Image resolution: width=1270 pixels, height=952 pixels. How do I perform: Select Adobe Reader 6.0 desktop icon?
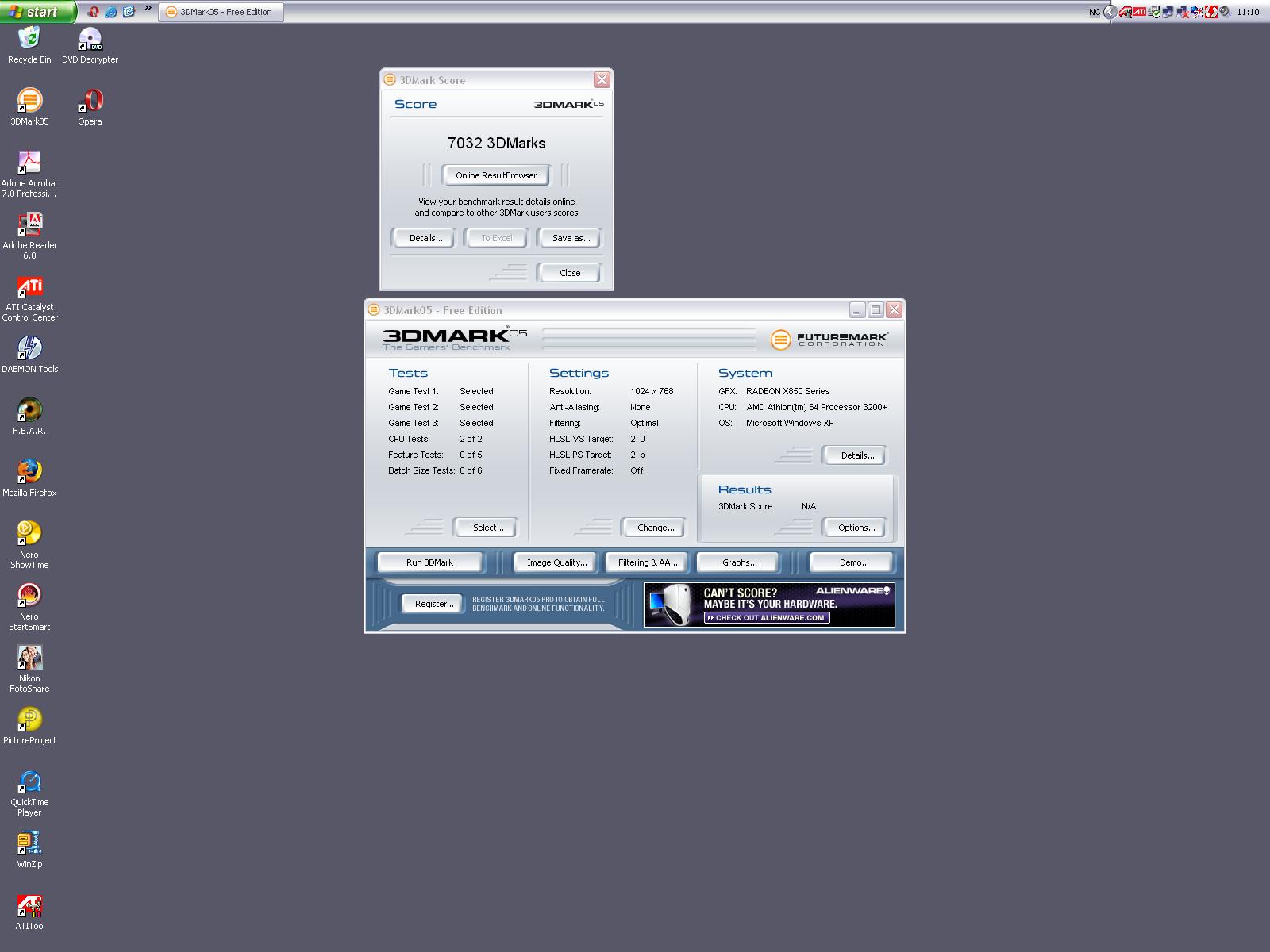29,236
